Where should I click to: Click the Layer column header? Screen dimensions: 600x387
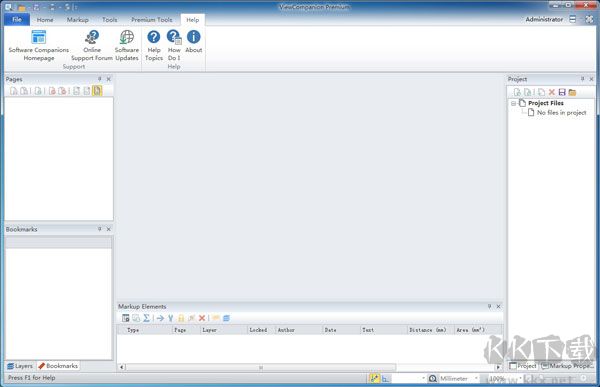click(223, 330)
